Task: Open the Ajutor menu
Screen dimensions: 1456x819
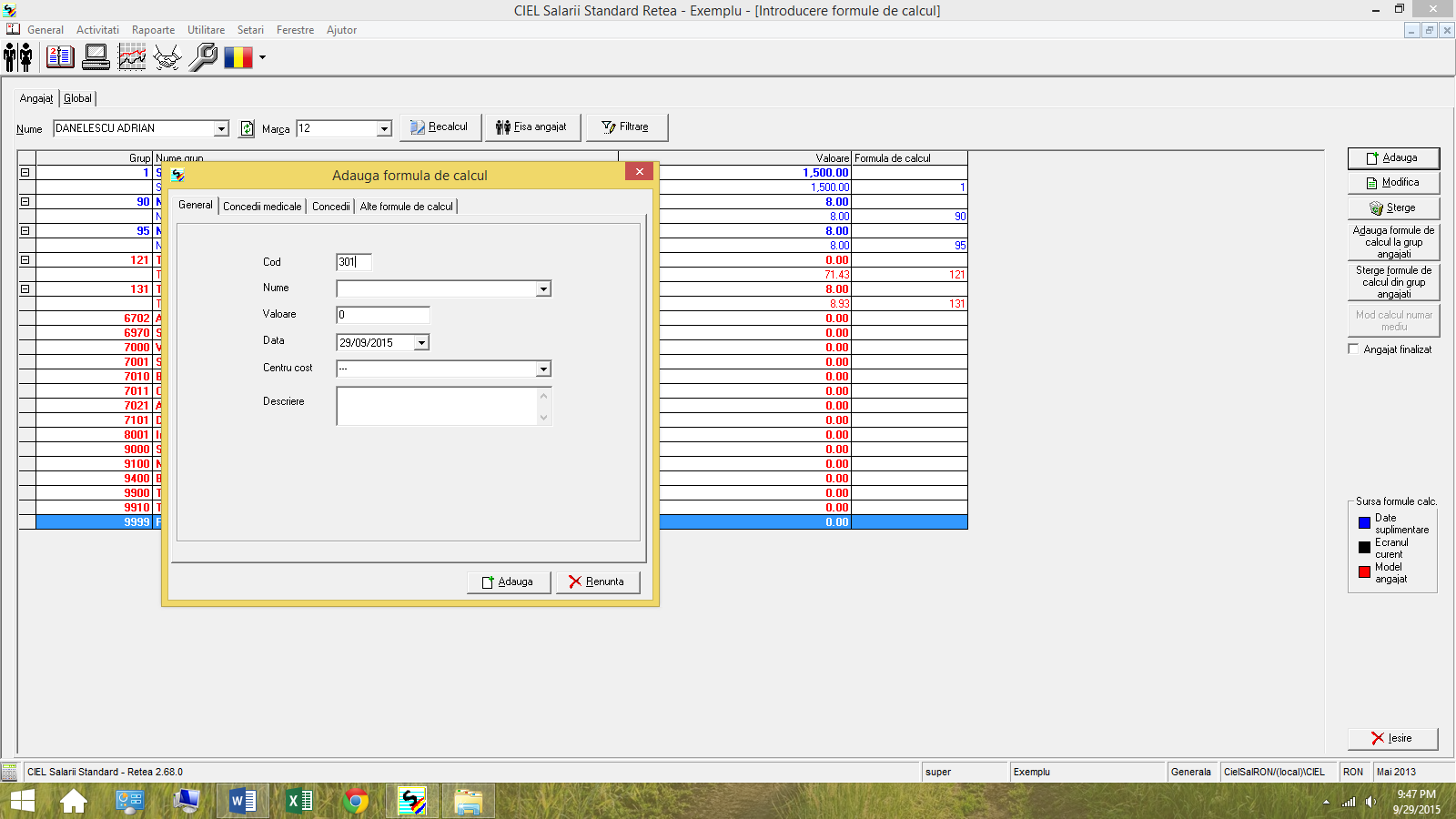Action: pyautogui.click(x=341, y=30)
